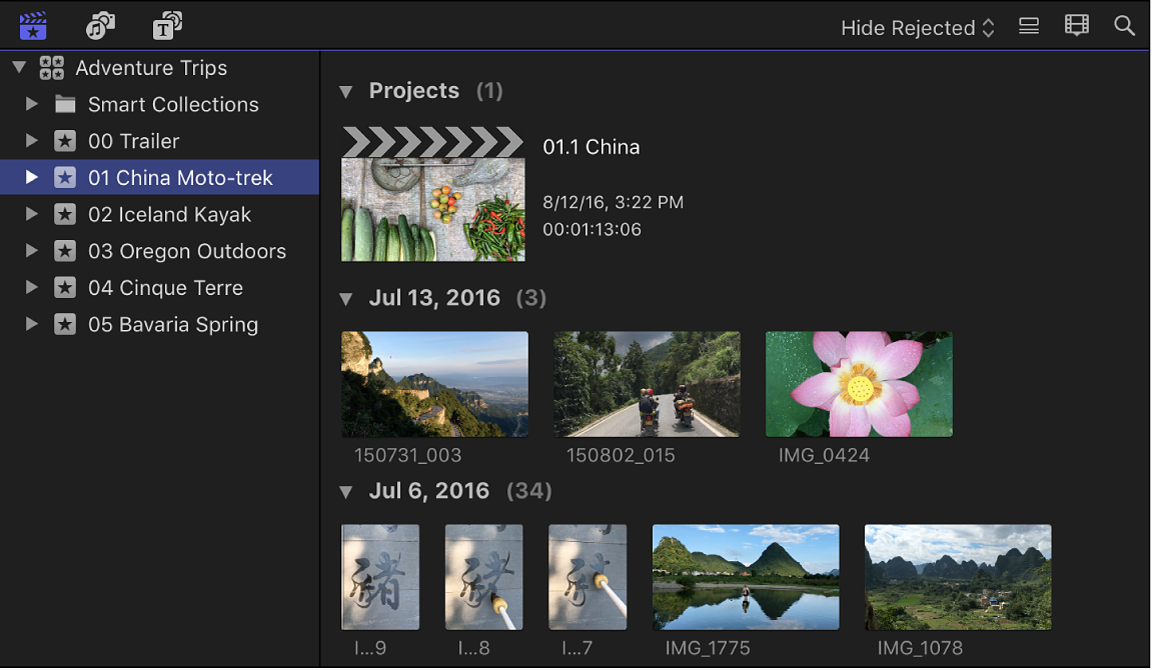Select the 01.1 China project thumbnail
The height and width of the screenshot is (670, 1152).
(433, 195)
